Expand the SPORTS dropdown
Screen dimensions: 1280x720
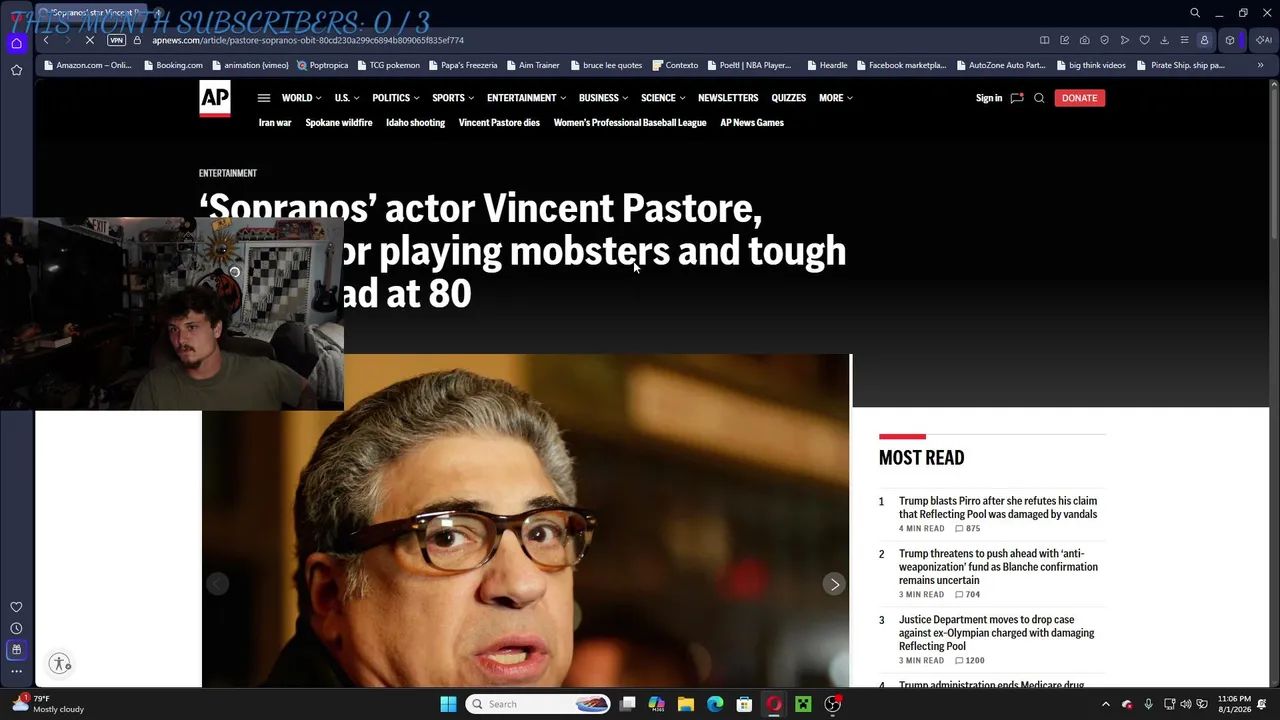[x=453, y=98]
